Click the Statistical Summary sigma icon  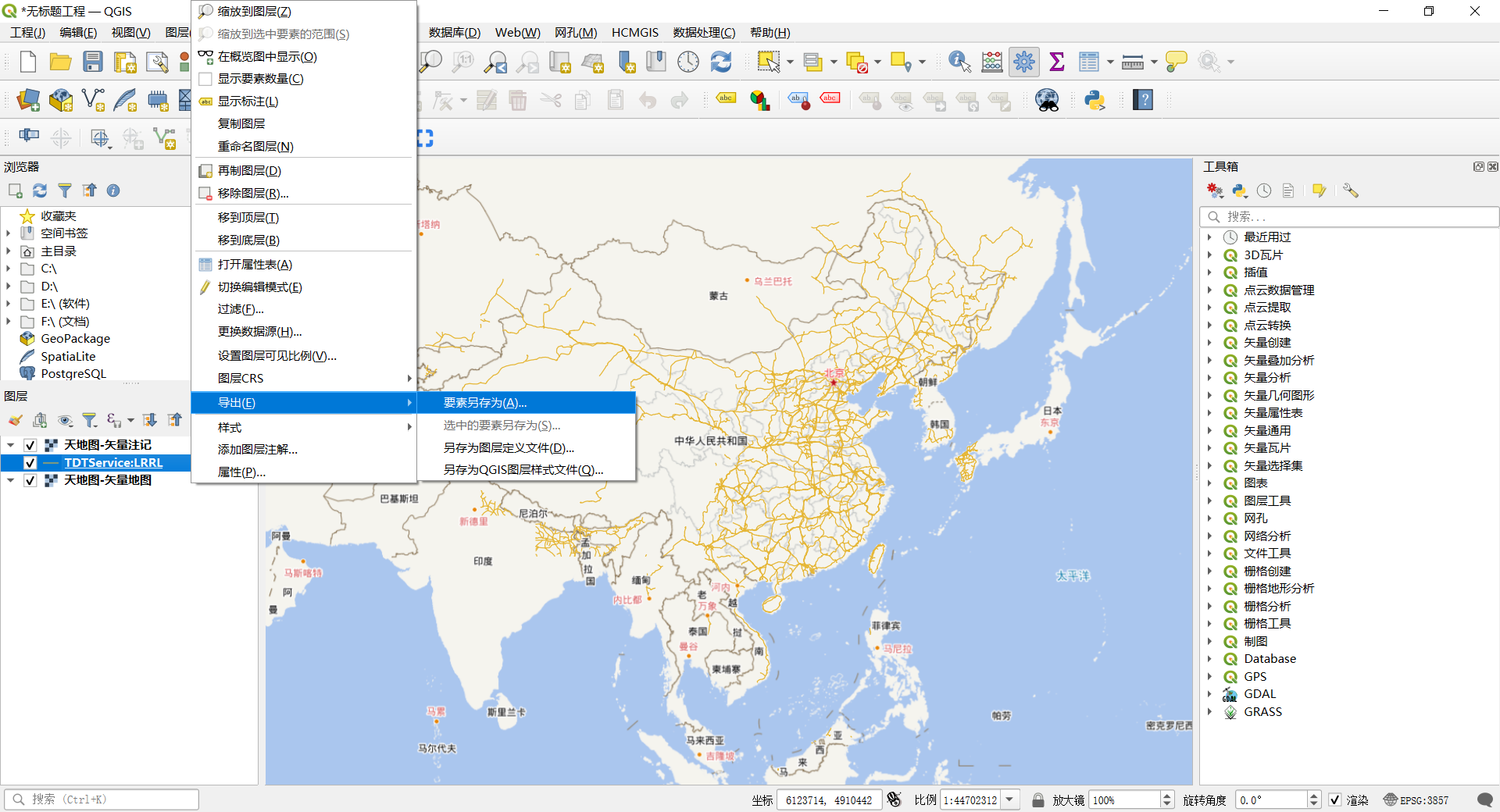coord(1056,62)
